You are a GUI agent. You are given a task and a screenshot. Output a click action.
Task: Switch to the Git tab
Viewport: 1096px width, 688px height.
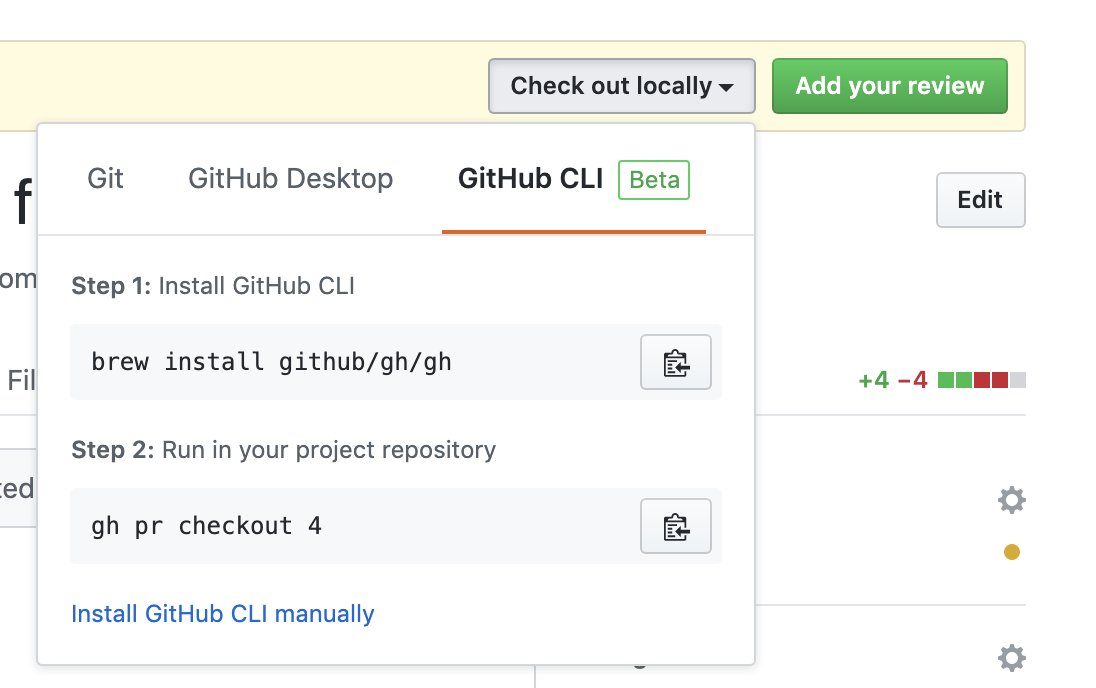(x=105, y=179)
